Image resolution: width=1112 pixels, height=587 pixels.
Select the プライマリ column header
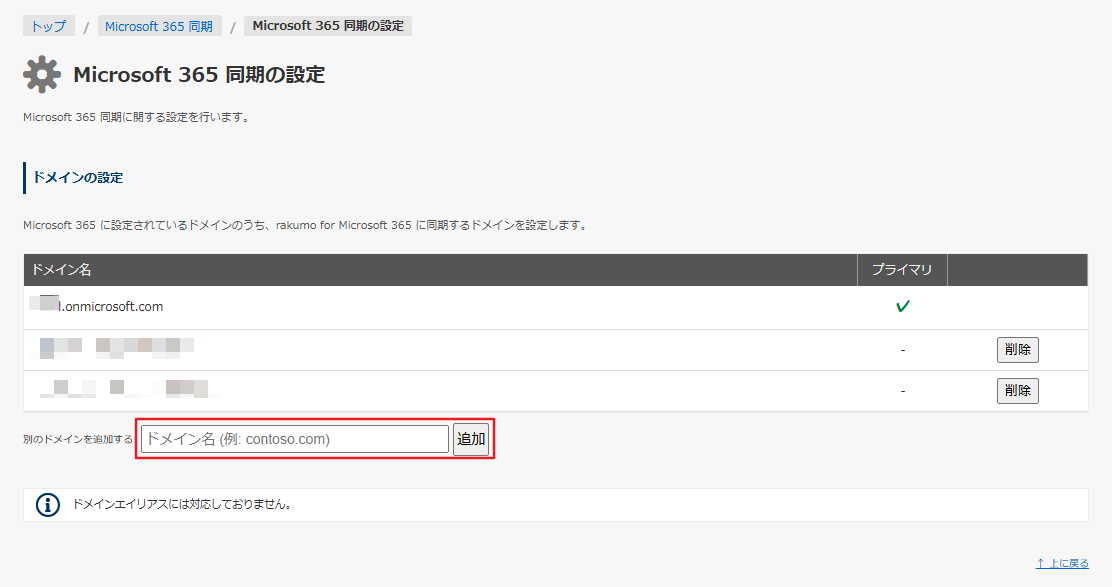pos(902,270)
